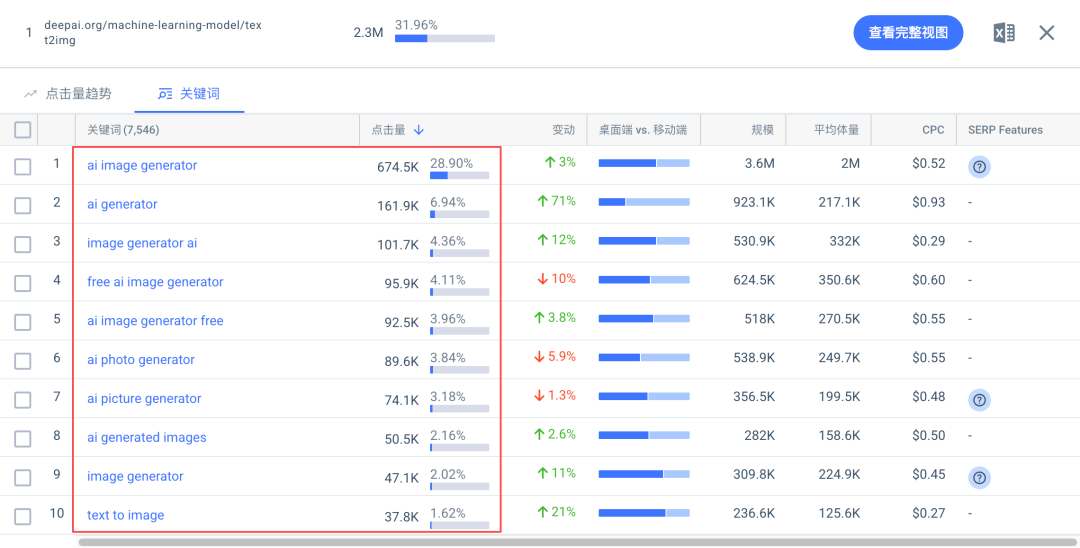1080x548 pixels.
Task: Switch to the 点击量趋势 tab
Action: pyautogui.click(x=68, y=94)
